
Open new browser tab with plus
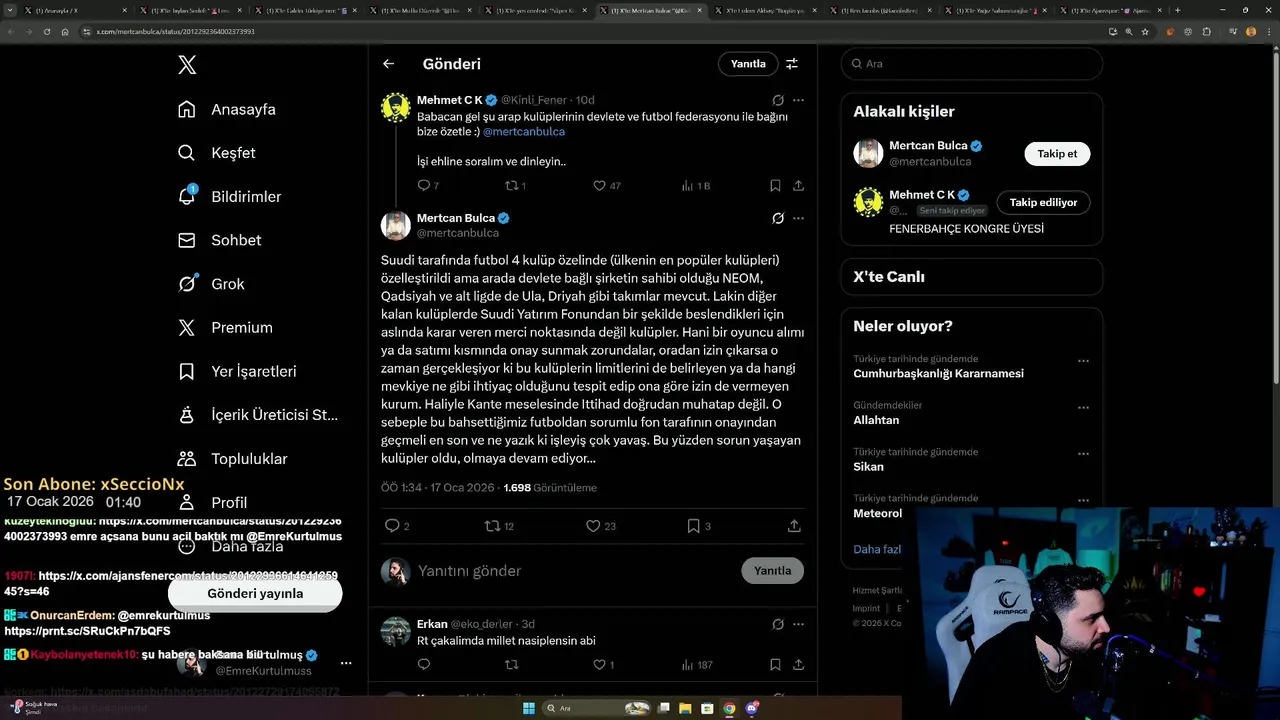point(1178,10)
